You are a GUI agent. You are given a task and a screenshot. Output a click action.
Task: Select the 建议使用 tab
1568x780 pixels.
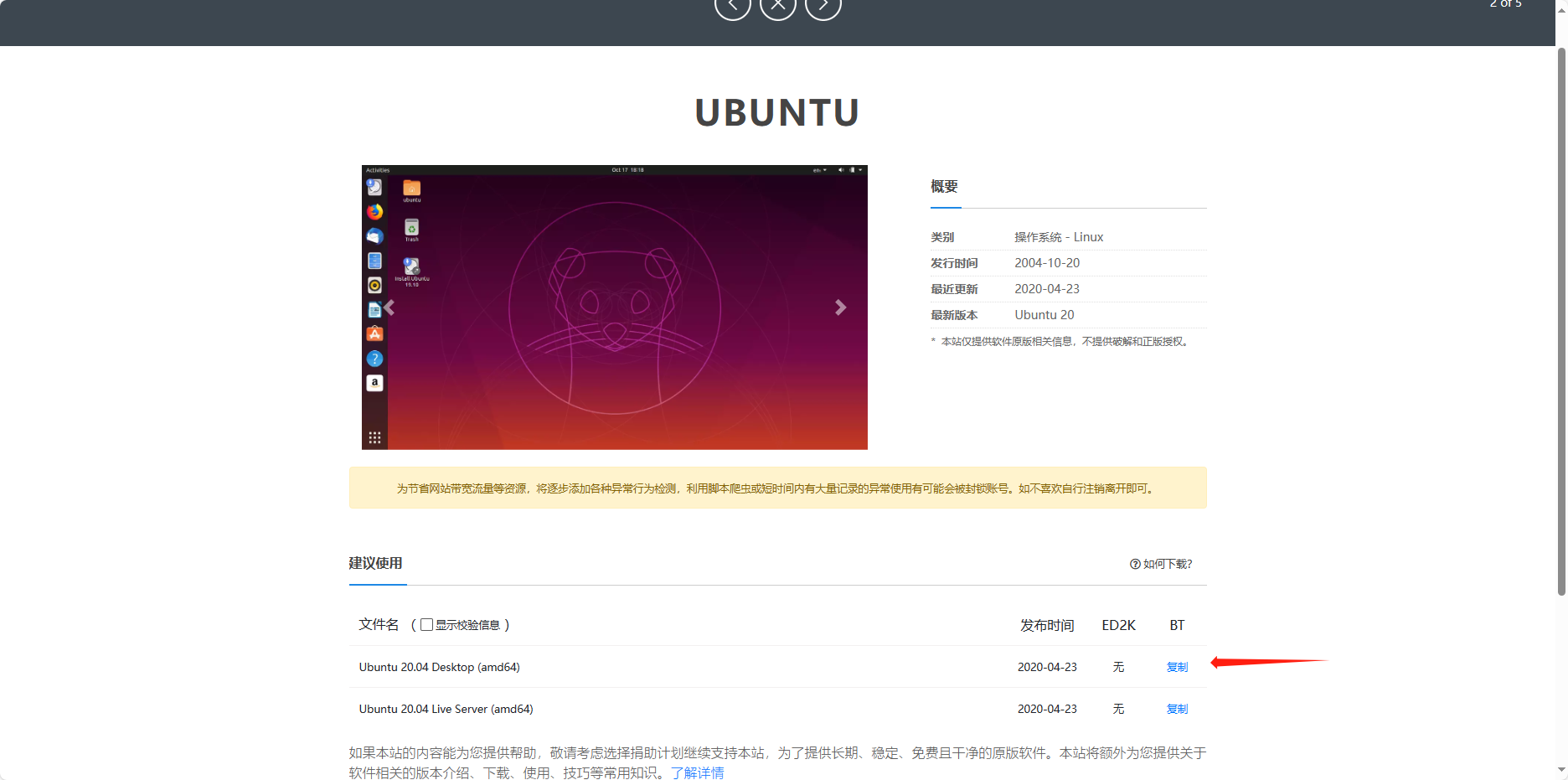pyautogui.click(x=376, y=563)
